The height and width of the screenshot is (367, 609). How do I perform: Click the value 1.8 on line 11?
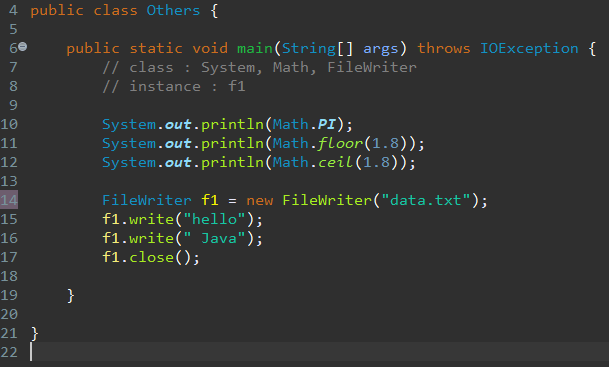pos(385,143)
